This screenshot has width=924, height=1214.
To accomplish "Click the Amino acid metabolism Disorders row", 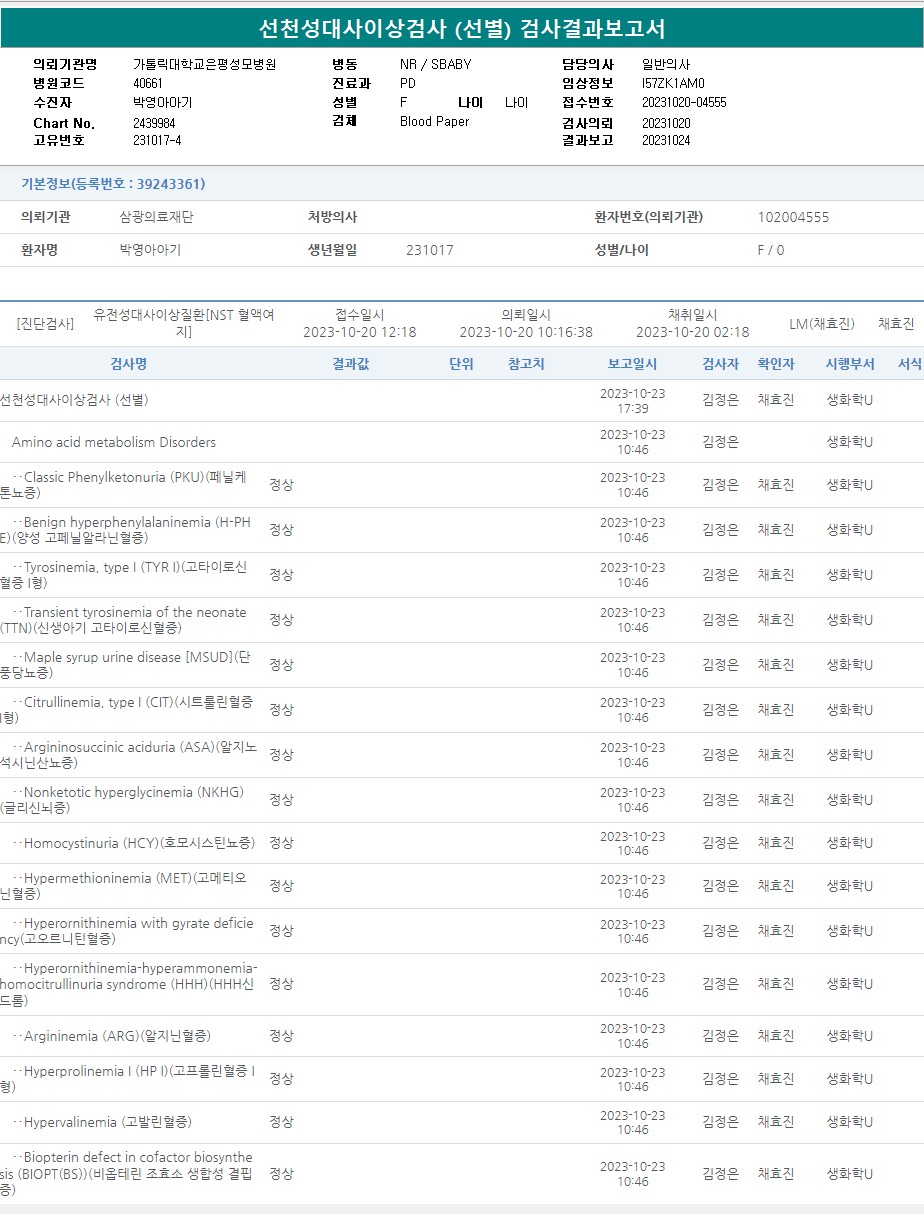I will coord(113,442).
